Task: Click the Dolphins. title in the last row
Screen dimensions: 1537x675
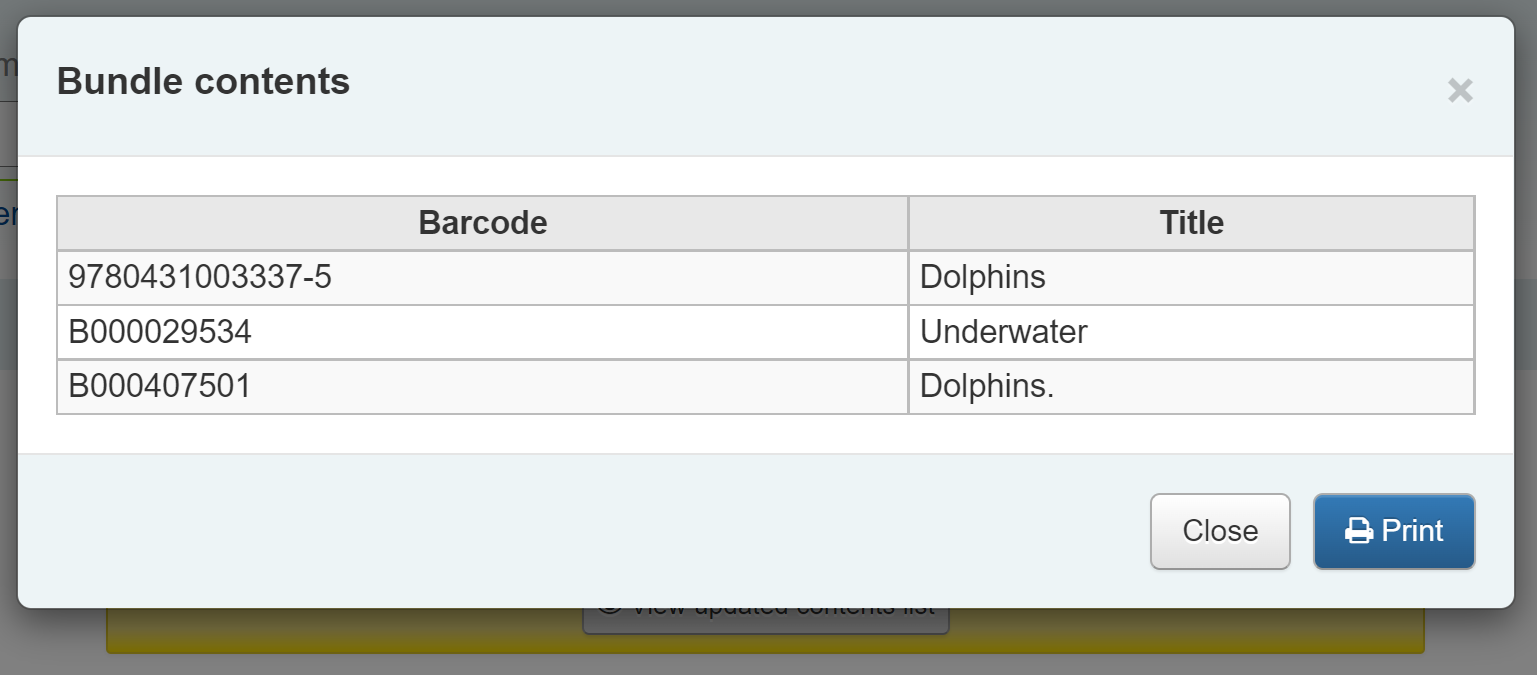Action: 987,386
